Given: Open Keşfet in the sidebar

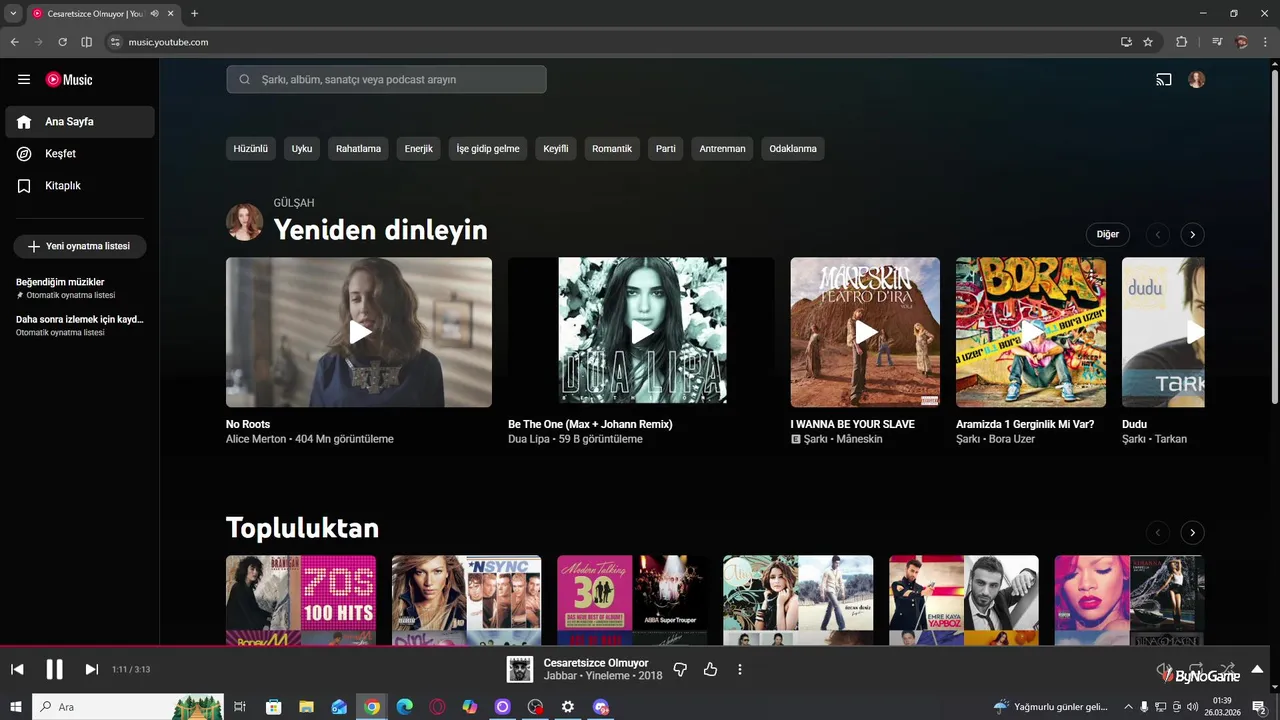Looking at the screenshot, I should [80, 154].
